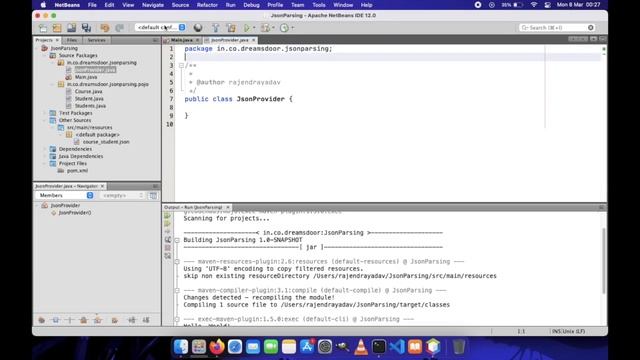Select Other Sources in project tree
The width and height of the screenshot is (640, 360).
[75, 120]
